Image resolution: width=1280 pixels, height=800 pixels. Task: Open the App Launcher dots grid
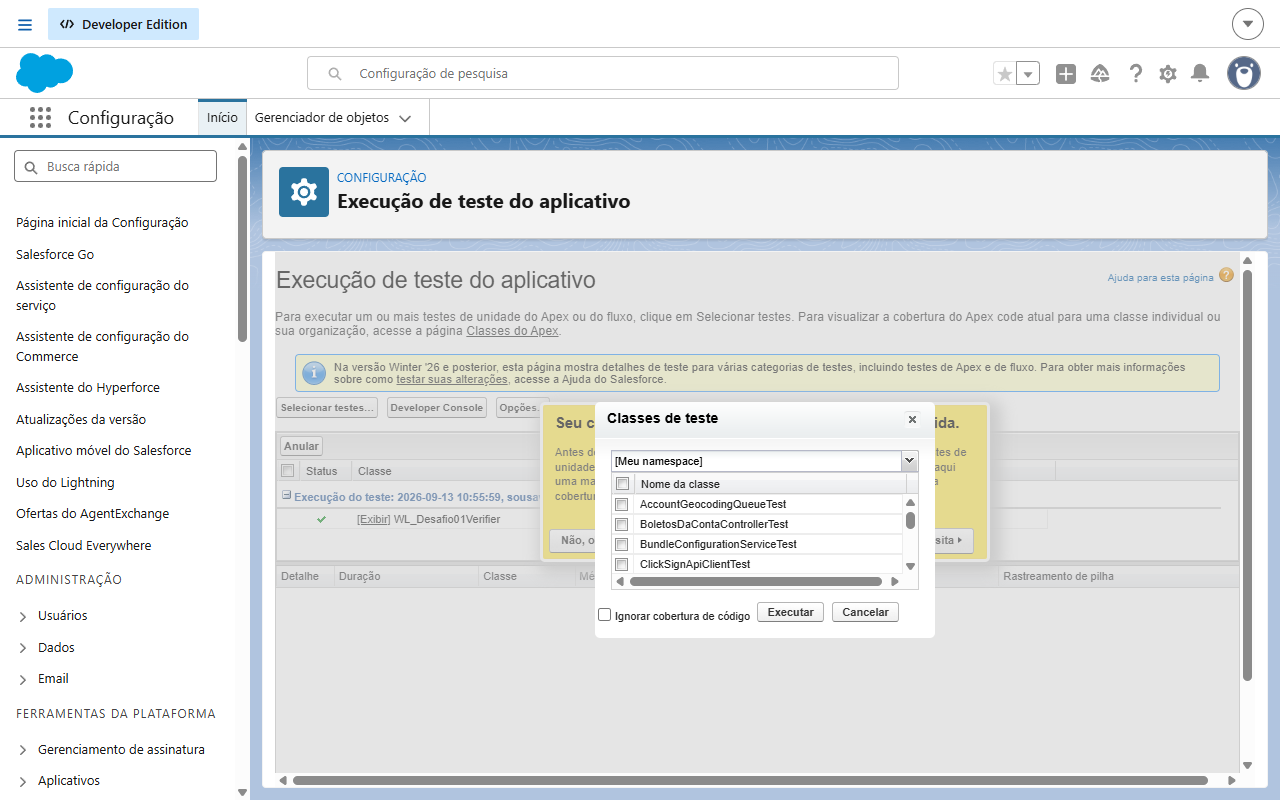40,117
